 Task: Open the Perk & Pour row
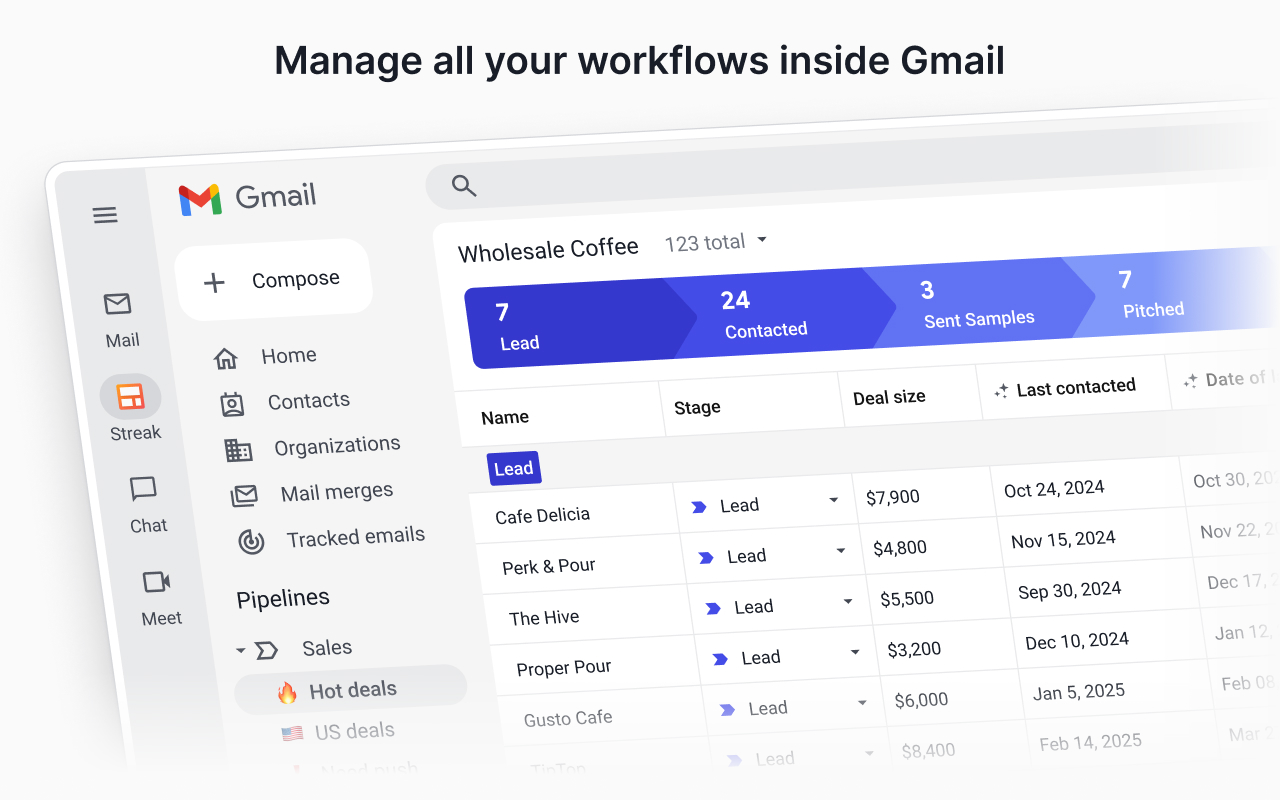coord(551,564)
